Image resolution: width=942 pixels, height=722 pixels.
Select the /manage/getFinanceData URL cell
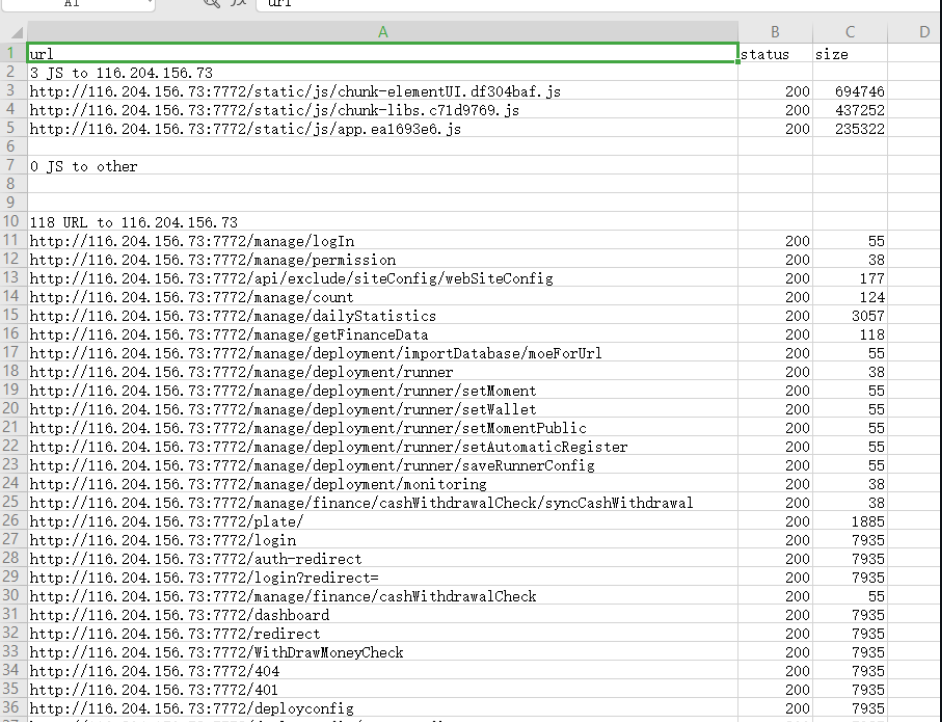[383, 335]
